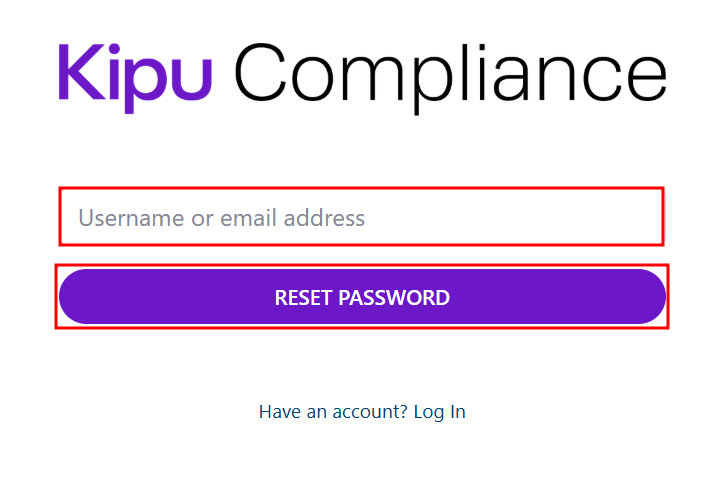Tap the RESET PASSWORD label
Image resolution: width=723 pixels, height=487 pixels.
tap(362, 297)
